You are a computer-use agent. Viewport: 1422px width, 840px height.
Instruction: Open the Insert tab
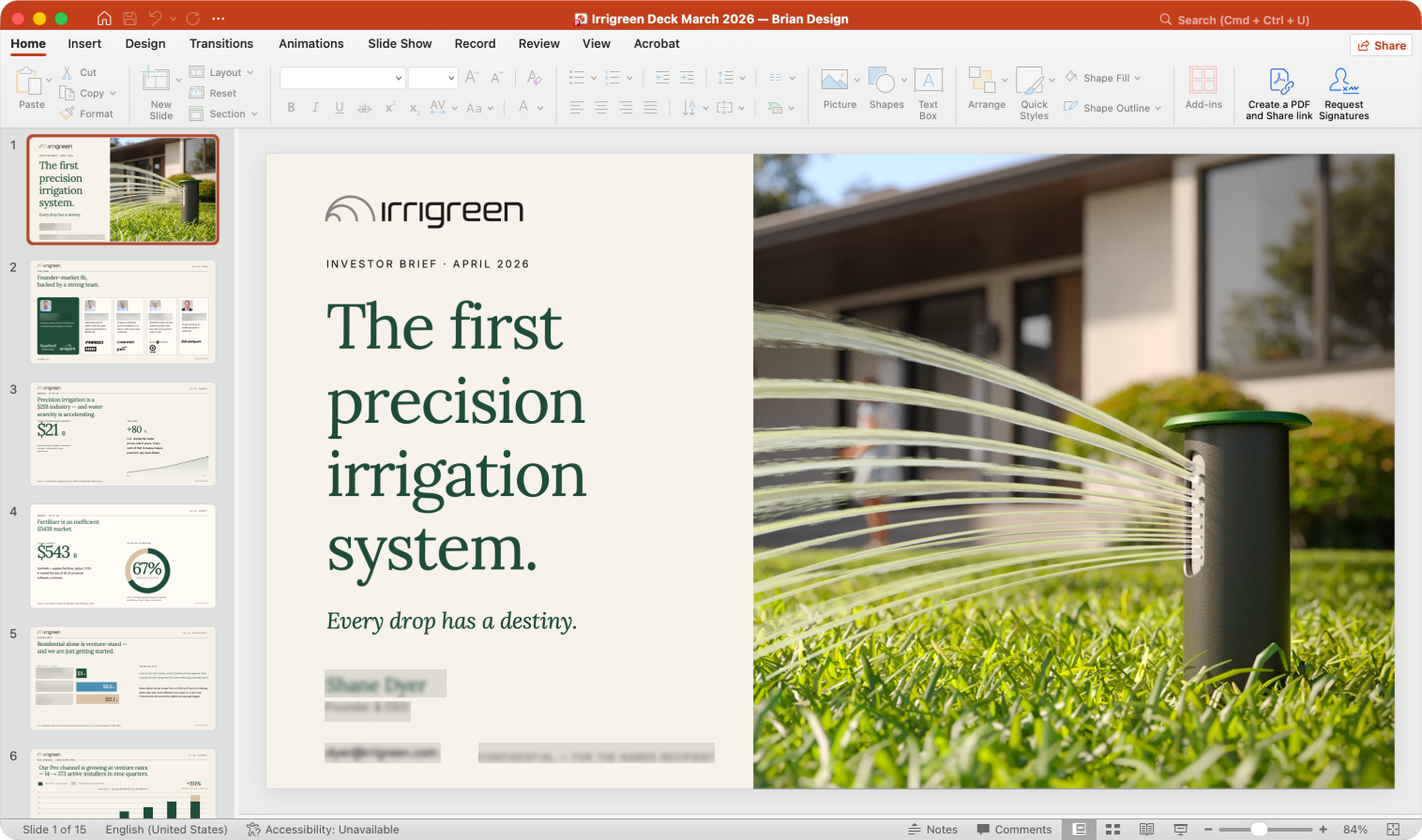[84, 44]
